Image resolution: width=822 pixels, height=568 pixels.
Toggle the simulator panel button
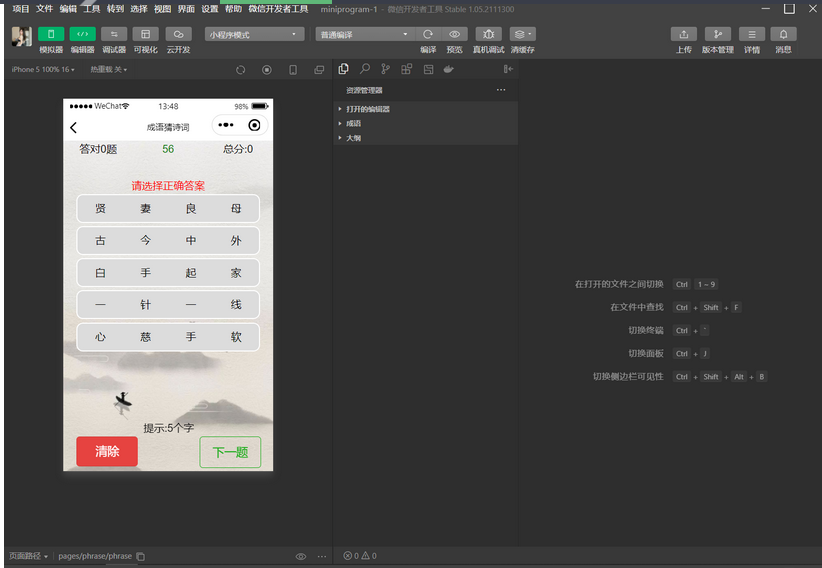pyautogui.click(x=50, y=34)
